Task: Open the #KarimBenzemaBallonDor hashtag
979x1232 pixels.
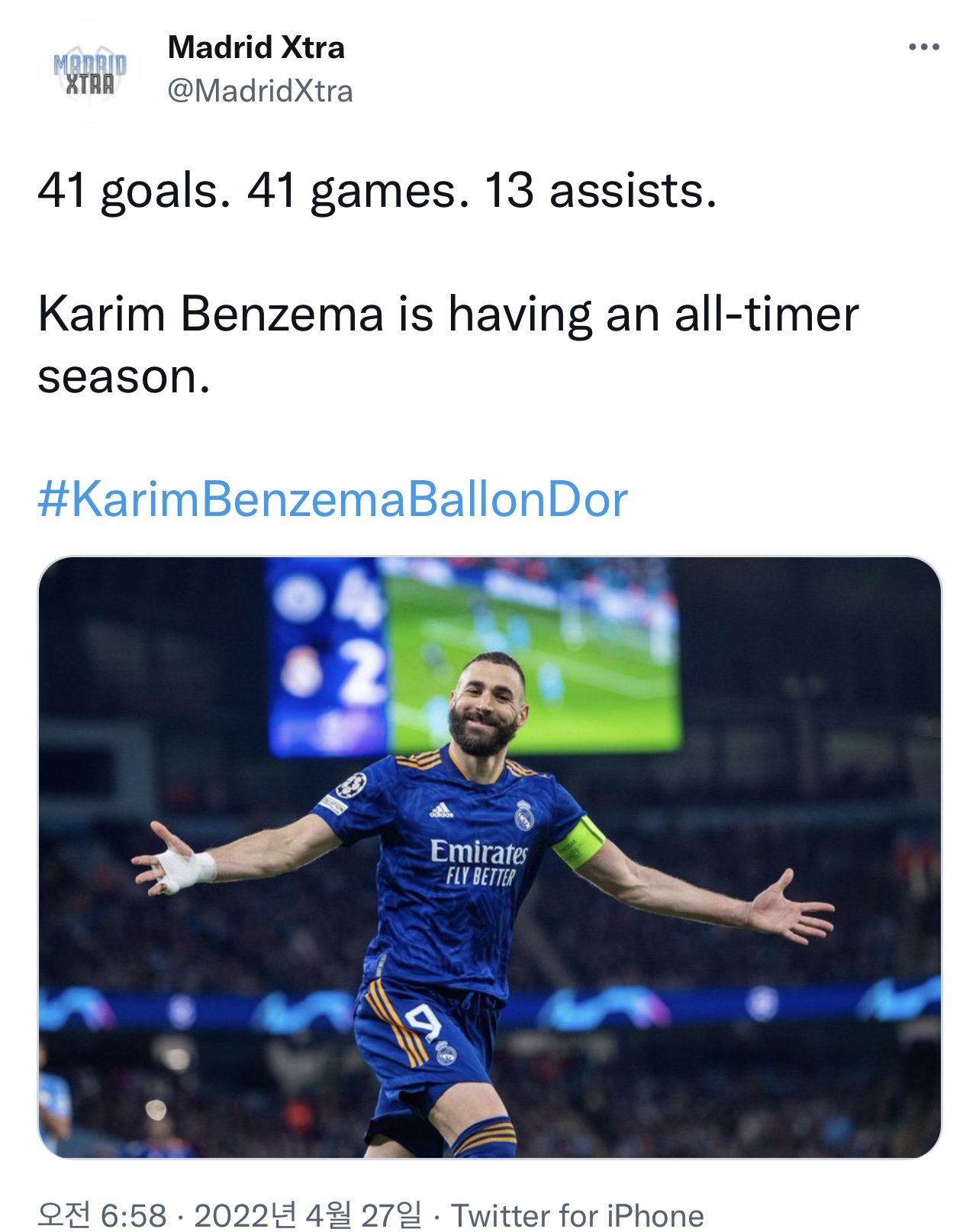Action: [x=333, y=500]
